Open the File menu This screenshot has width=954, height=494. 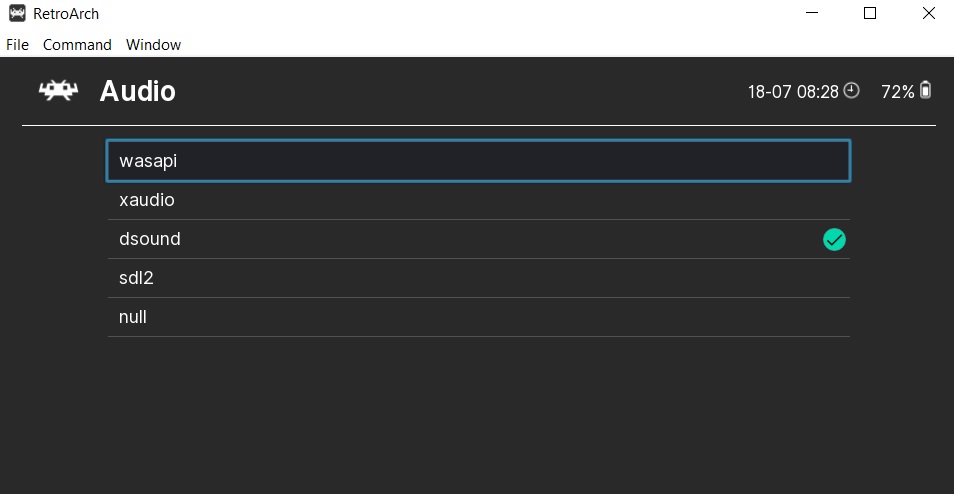[x=17, y=44]
